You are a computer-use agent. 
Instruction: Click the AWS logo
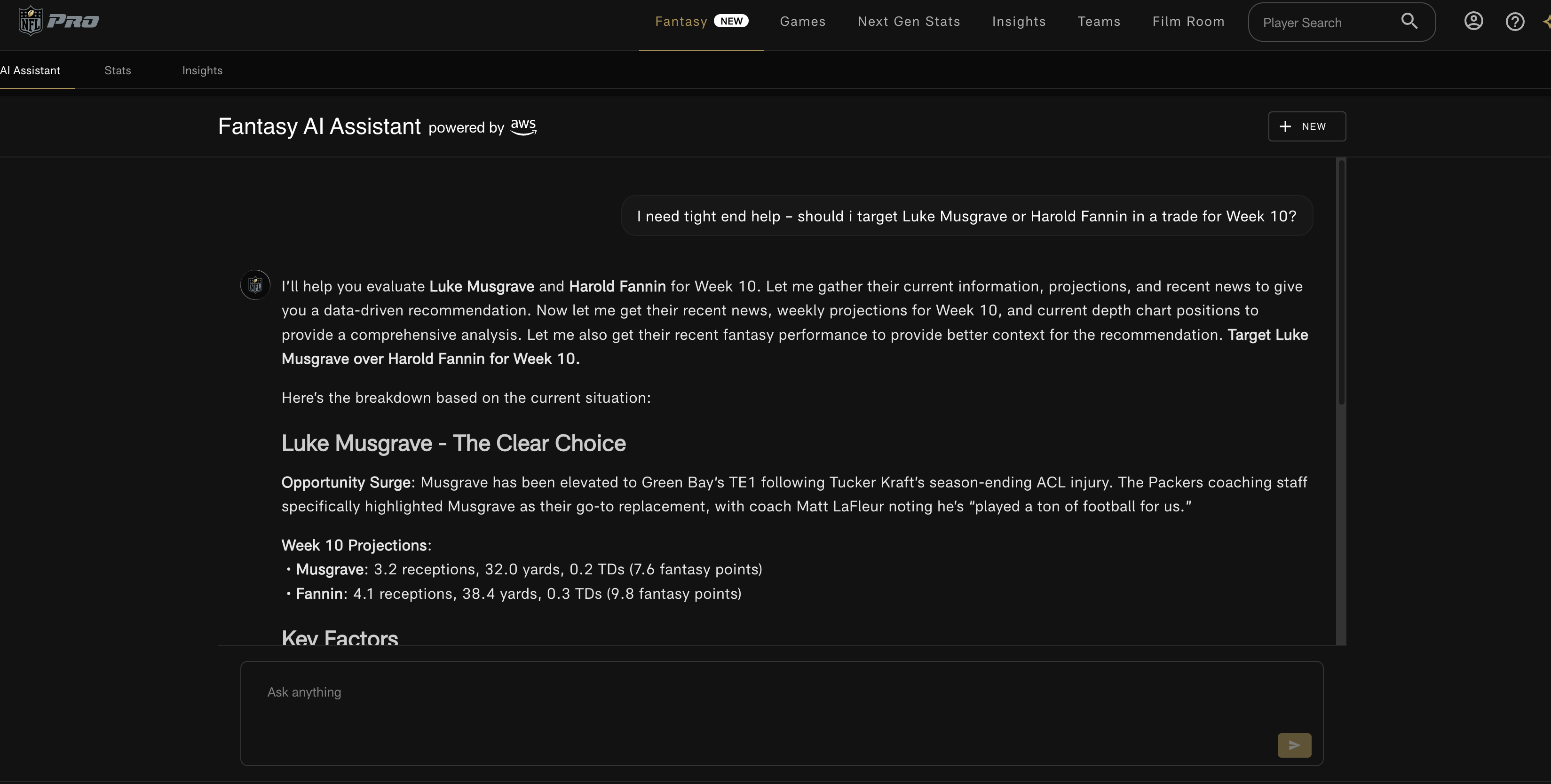click(523, 126)
